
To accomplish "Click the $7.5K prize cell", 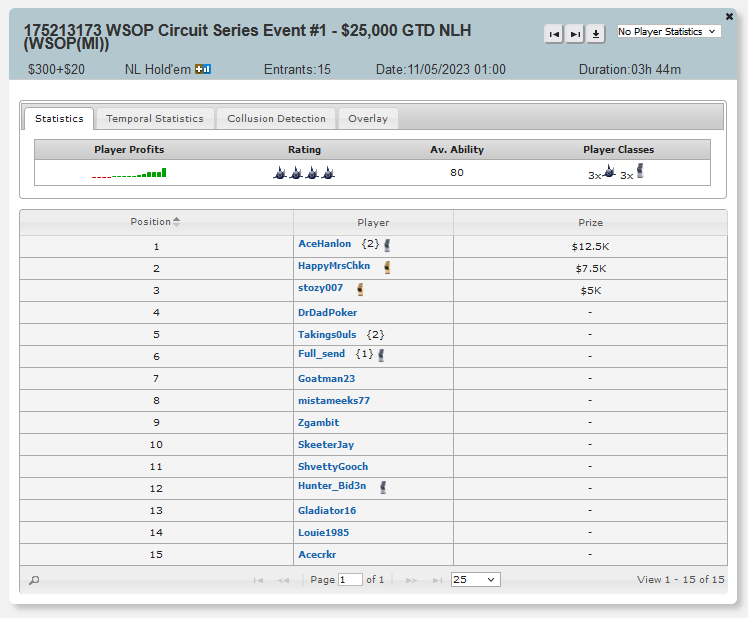I will tap(590, 269).
